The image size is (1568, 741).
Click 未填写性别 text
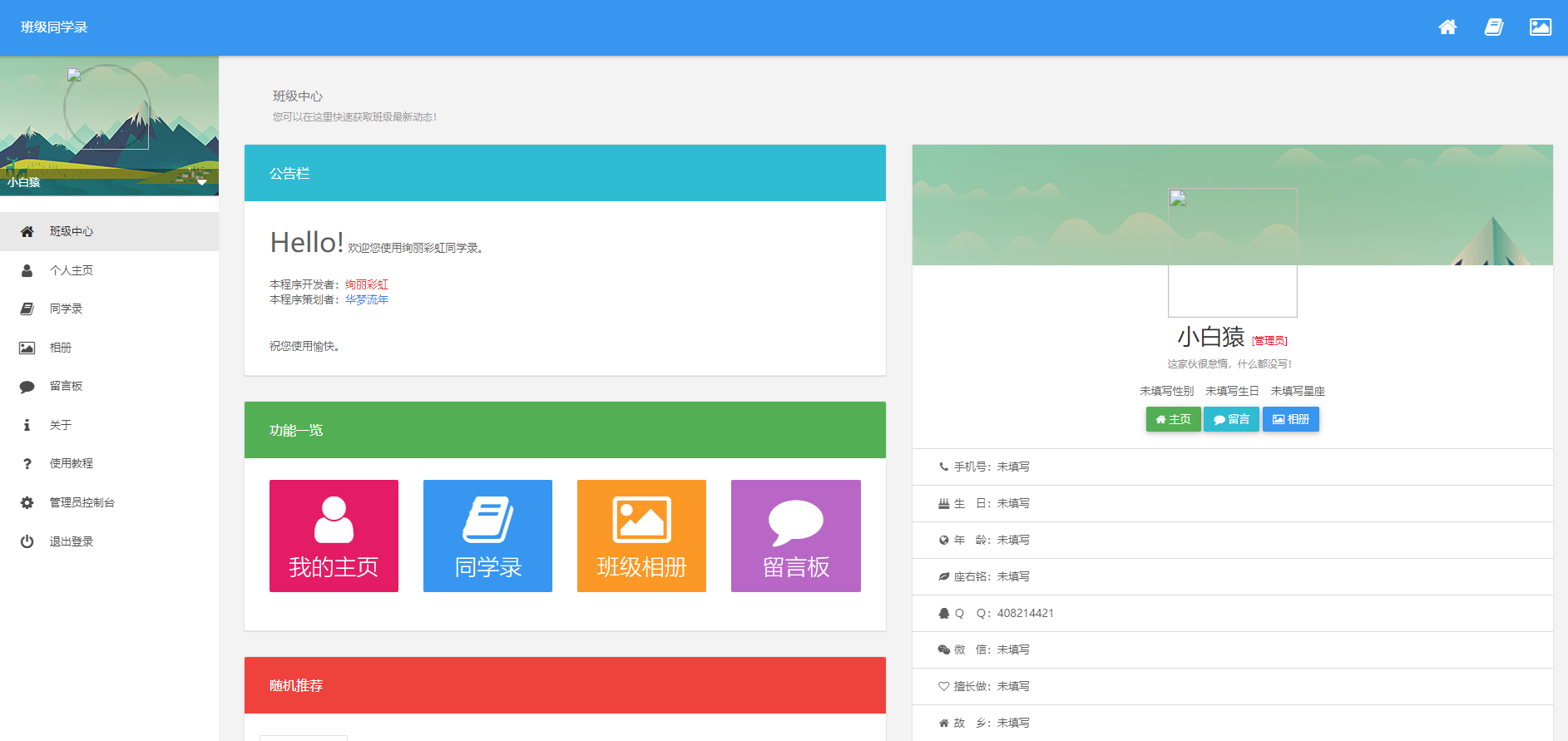coord(1166,391)
